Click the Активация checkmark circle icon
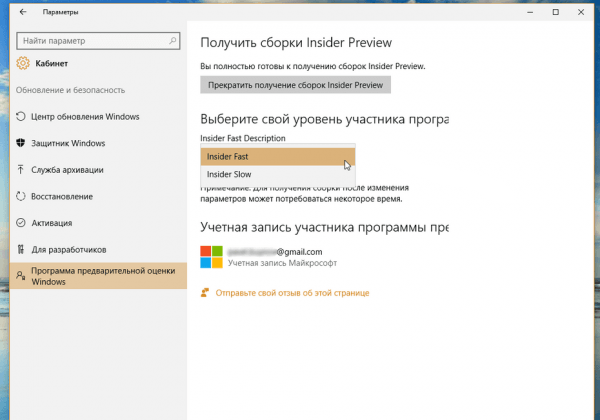 coord(21,223)
